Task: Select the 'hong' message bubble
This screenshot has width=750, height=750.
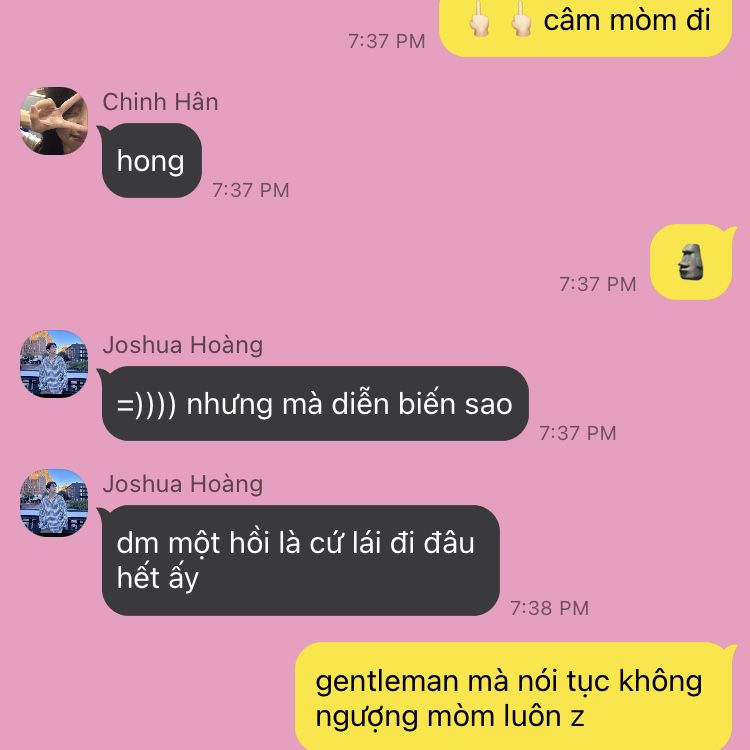Action: [x=152, y=161]
